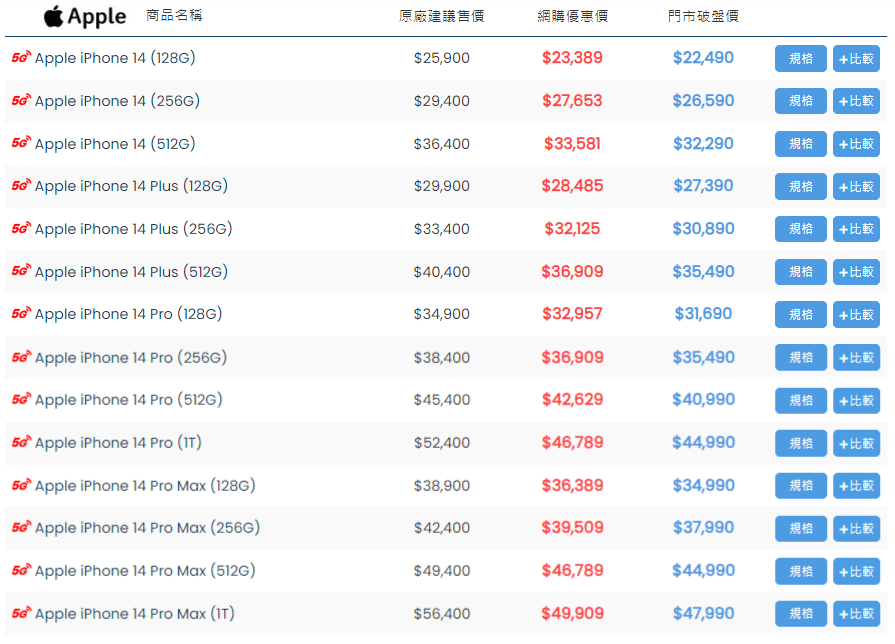Add iPhone 14 Pro Max (256G) to +比較

[x=856, y=529]
